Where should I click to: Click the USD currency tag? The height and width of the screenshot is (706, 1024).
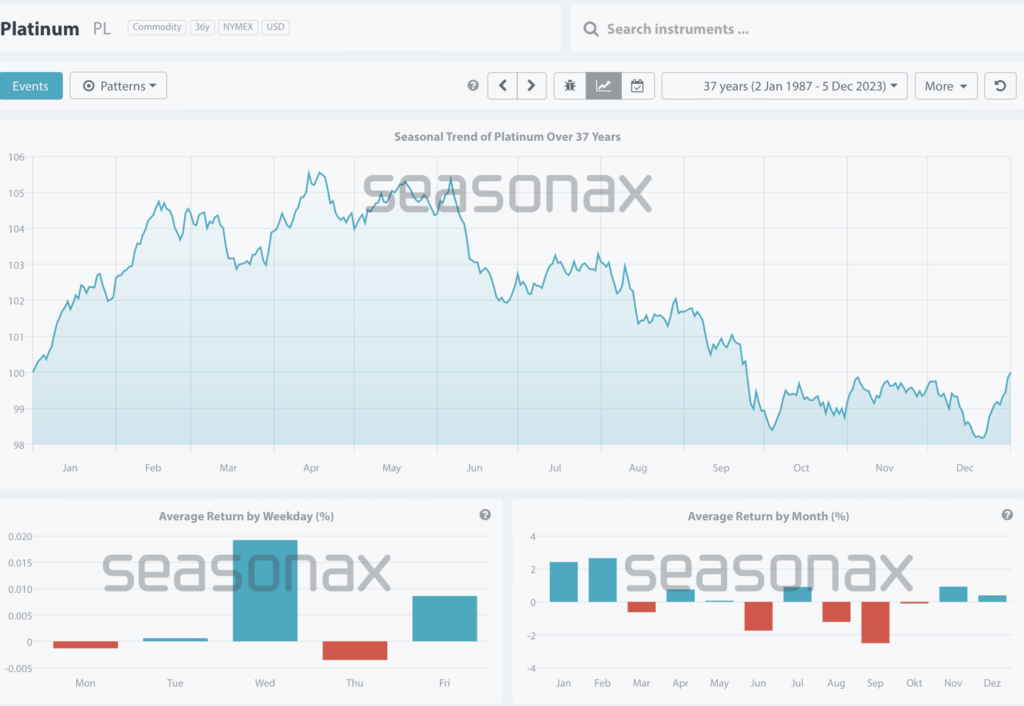click(275, 28)
